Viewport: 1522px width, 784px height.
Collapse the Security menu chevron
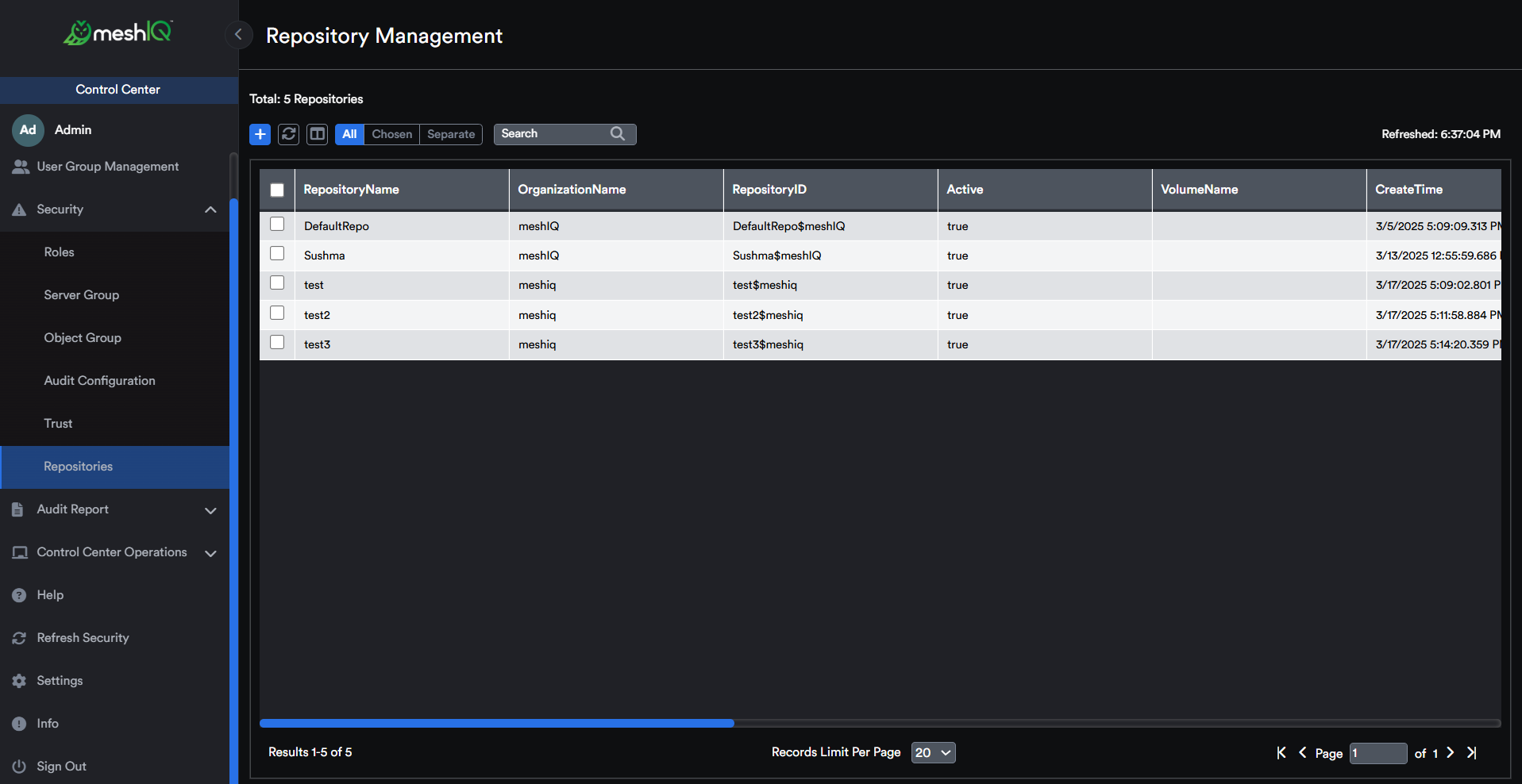coord(210,209)
